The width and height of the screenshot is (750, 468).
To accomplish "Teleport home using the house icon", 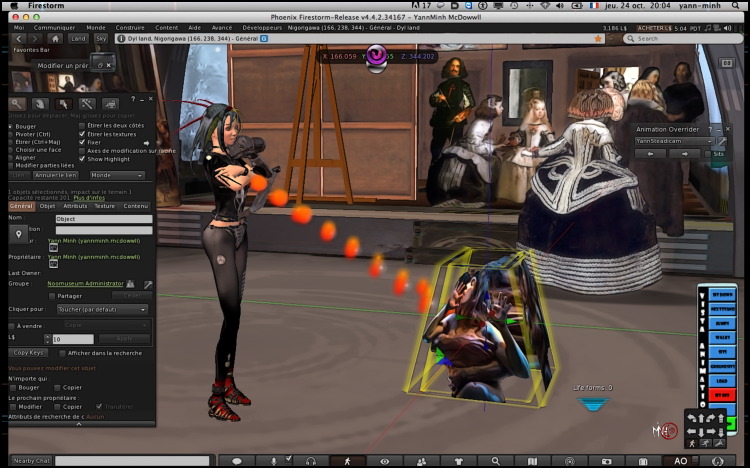I will [55, 39].
